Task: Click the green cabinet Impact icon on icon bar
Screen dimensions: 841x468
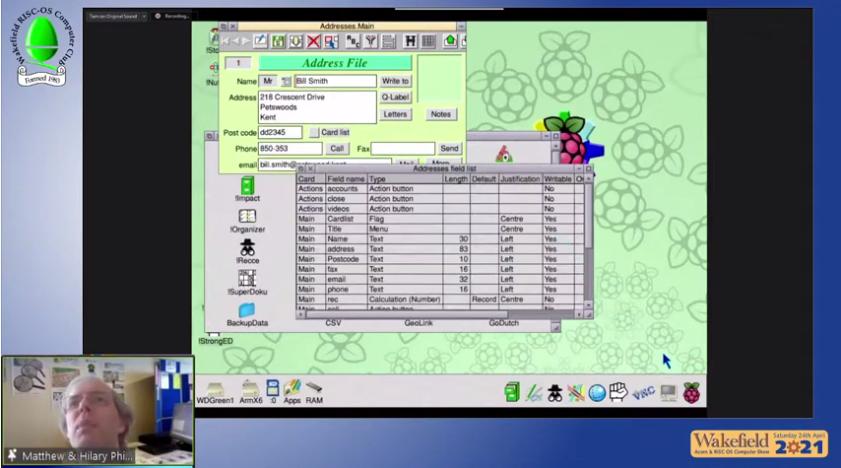Action: coord(512,392)
